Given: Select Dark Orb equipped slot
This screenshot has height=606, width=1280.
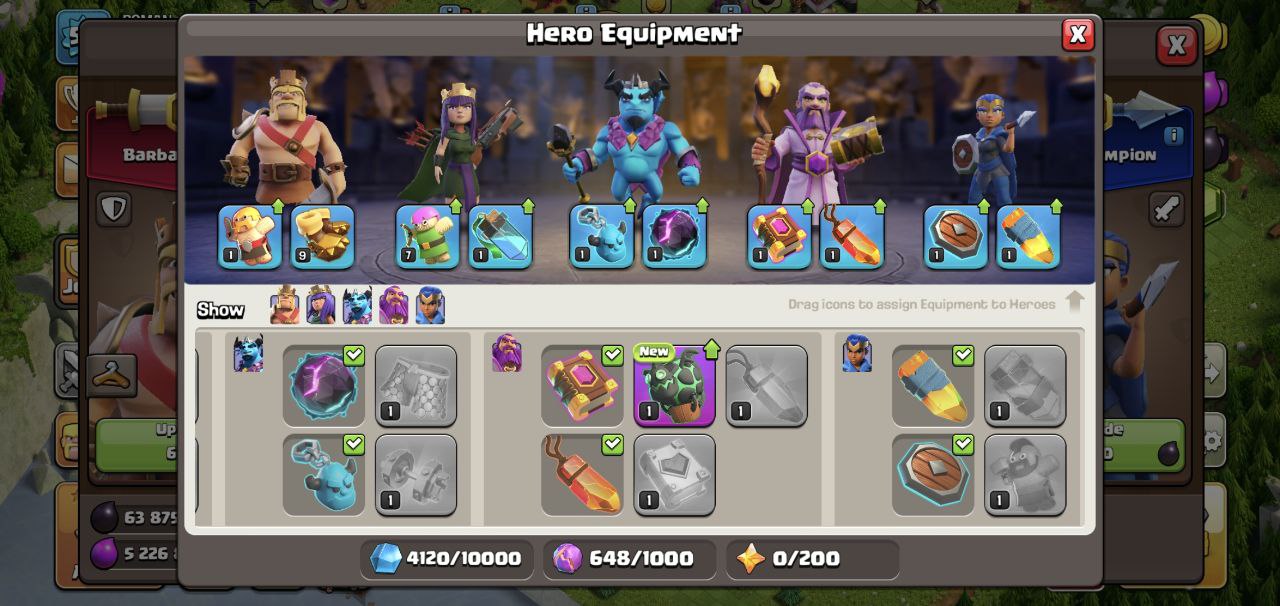Looking at the screenshot, I should tap(674, 237).
